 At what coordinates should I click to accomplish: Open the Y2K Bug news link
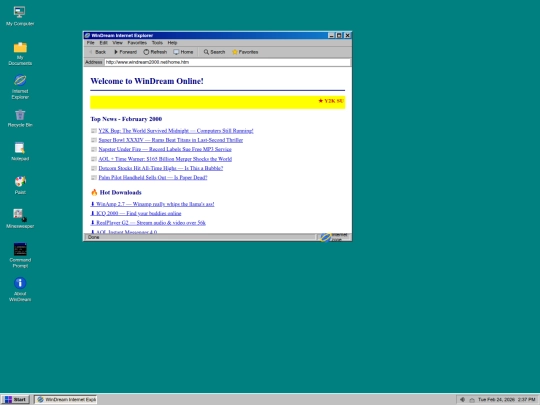tap(176, 131)
